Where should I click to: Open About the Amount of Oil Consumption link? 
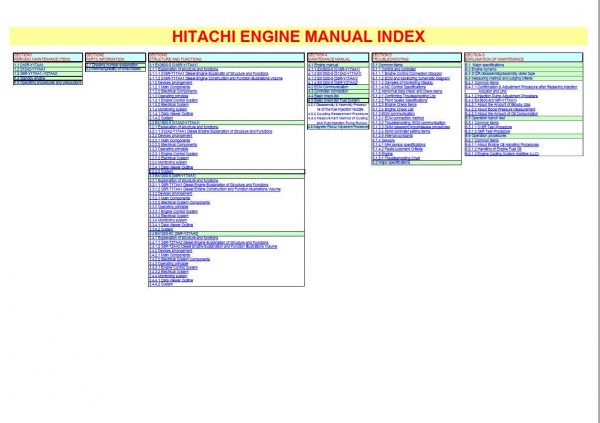point(501,114)
